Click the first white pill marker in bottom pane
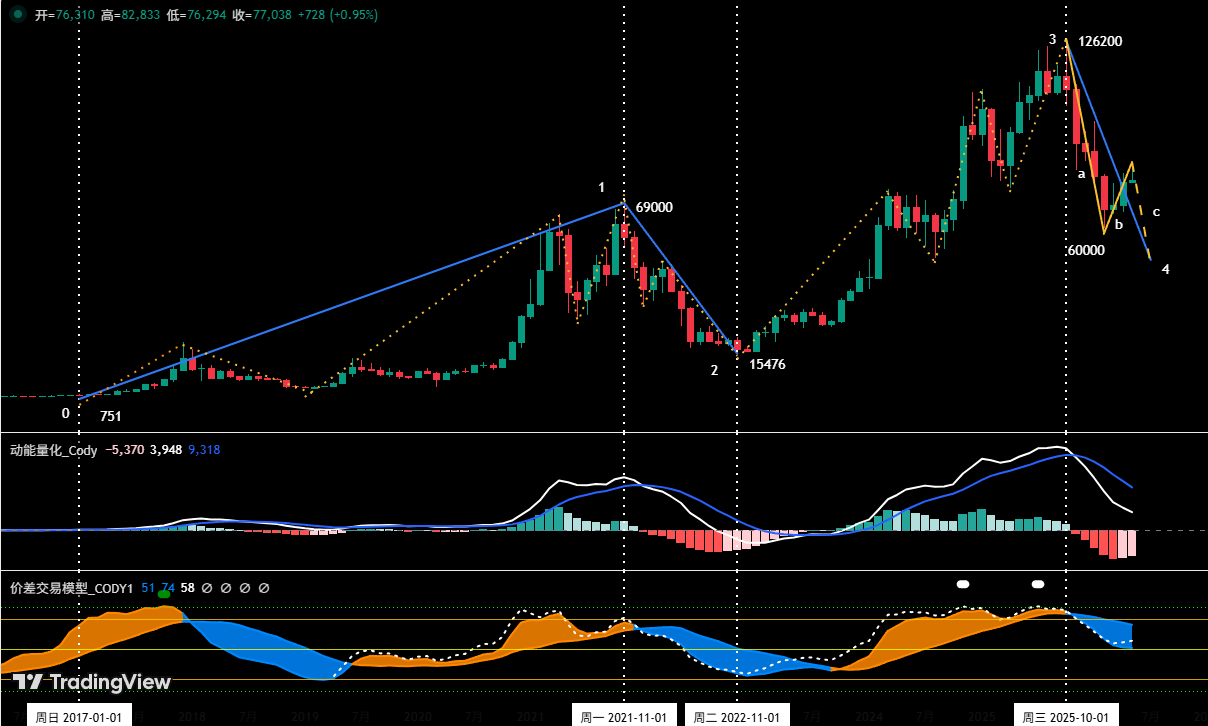 964,583
